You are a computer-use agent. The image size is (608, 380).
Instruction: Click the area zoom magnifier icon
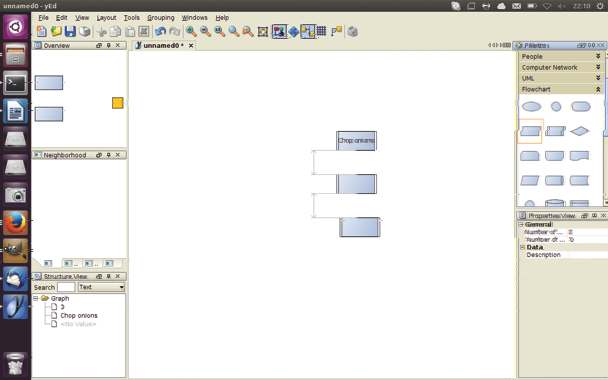[248, 31]
